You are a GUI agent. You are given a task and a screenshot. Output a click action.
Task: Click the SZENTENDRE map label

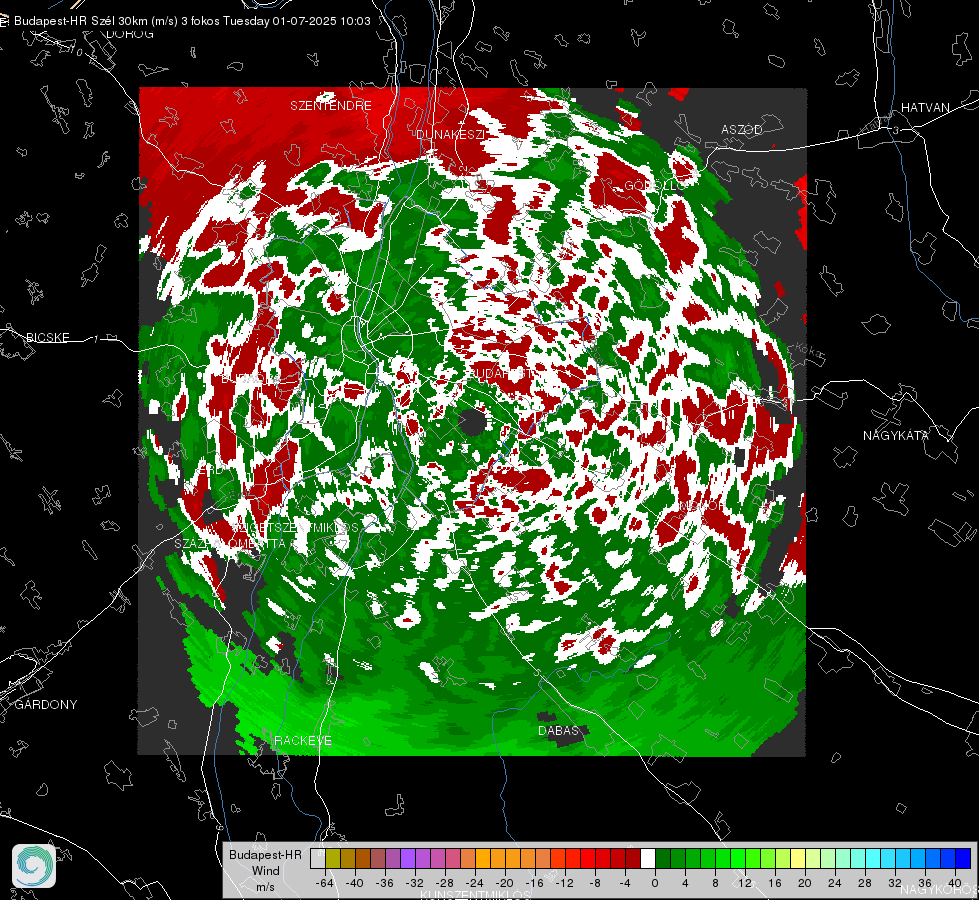point(331,106)
